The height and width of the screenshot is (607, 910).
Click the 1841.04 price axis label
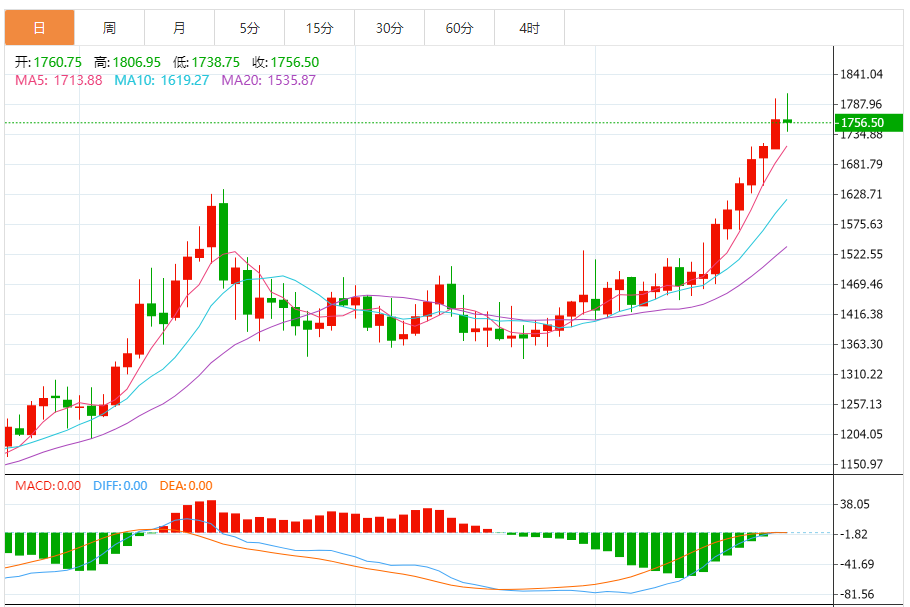click(x=861, y=74)
